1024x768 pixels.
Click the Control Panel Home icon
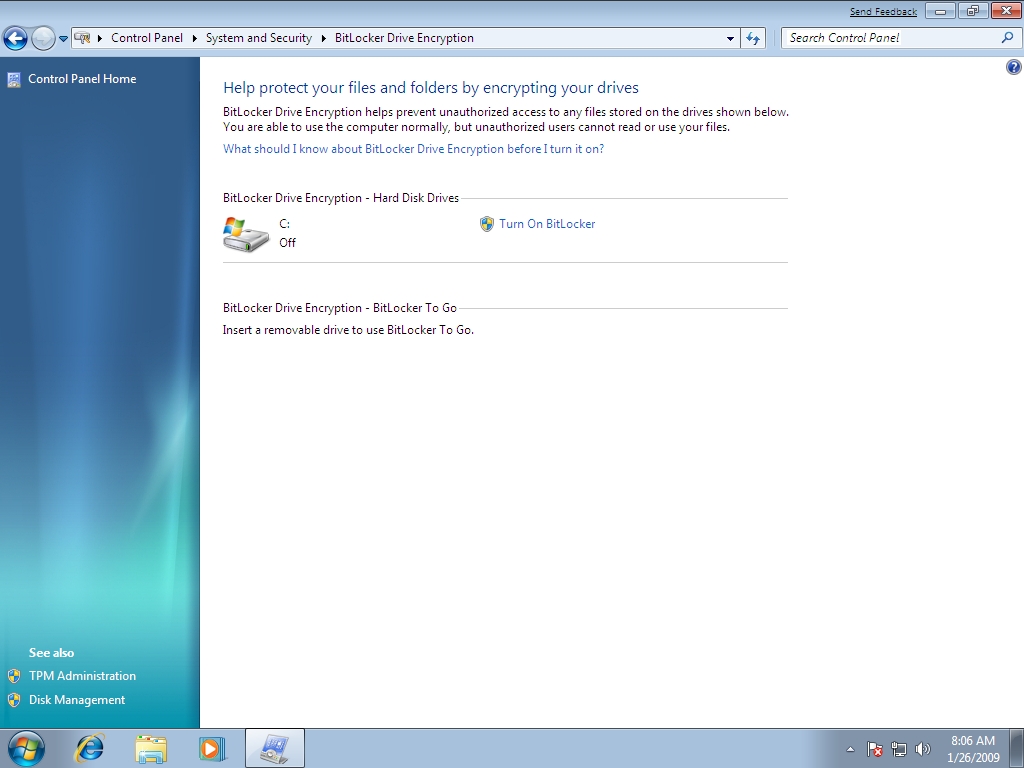tap(14, 80)
